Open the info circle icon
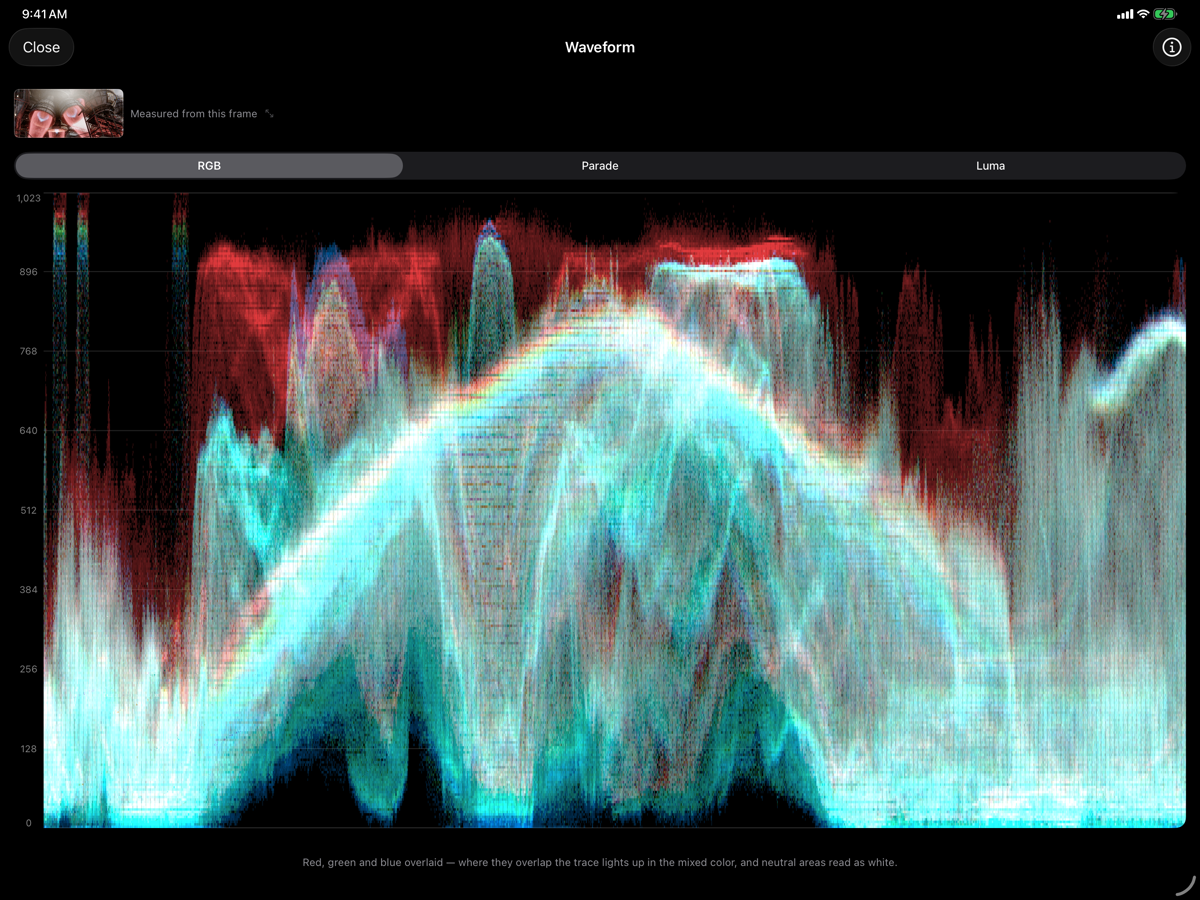The width and height of the screenshot is (1200, 900). [x=1172, y=47]
